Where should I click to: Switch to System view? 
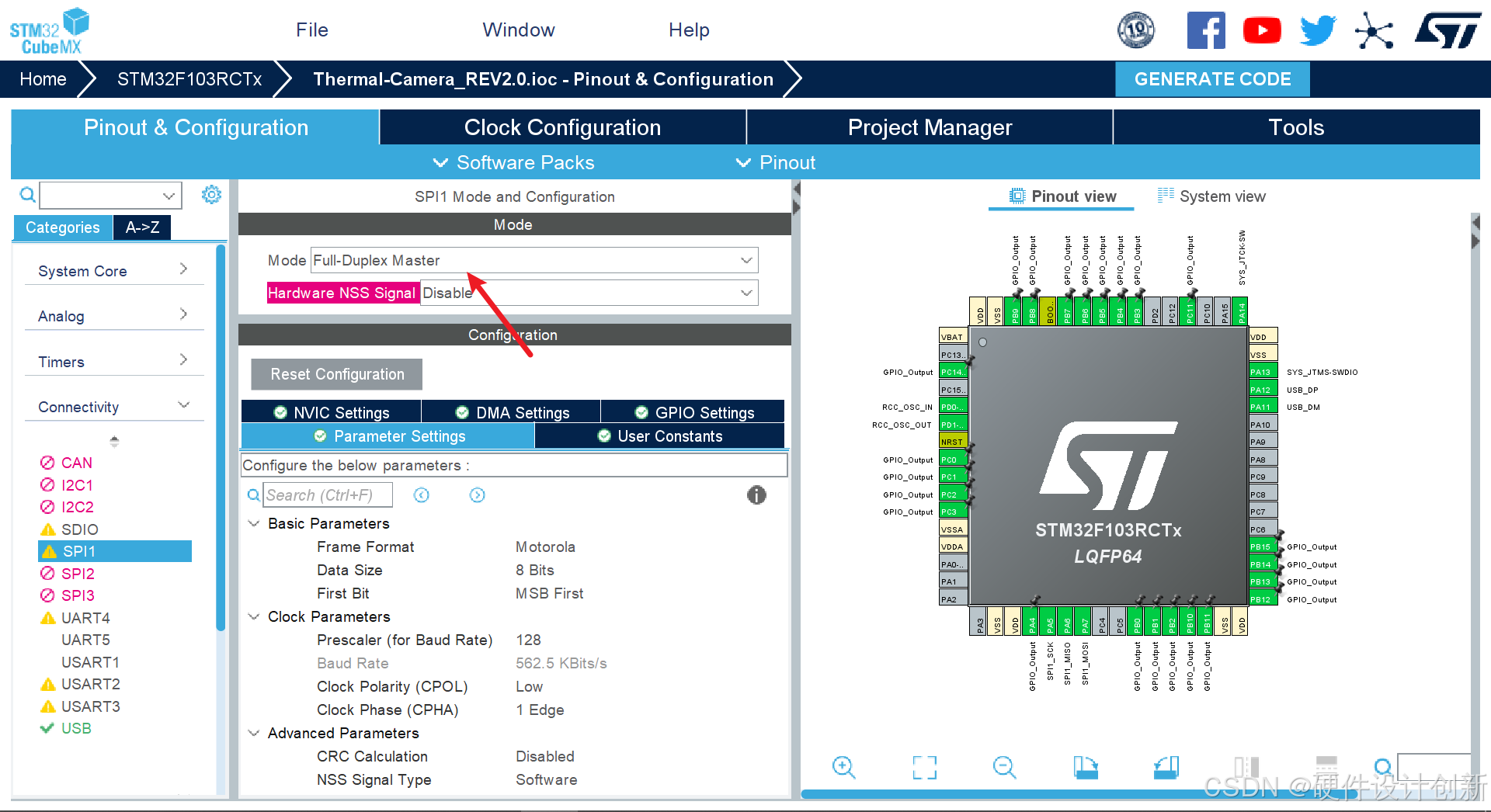[x=1211, y=196]
